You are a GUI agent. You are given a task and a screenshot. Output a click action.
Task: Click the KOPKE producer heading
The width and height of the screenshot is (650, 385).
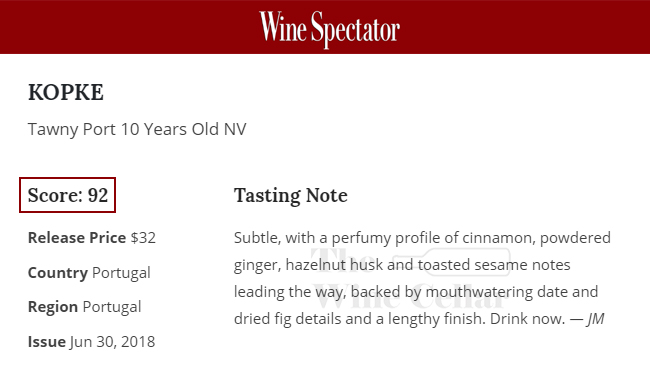[65, 92]
